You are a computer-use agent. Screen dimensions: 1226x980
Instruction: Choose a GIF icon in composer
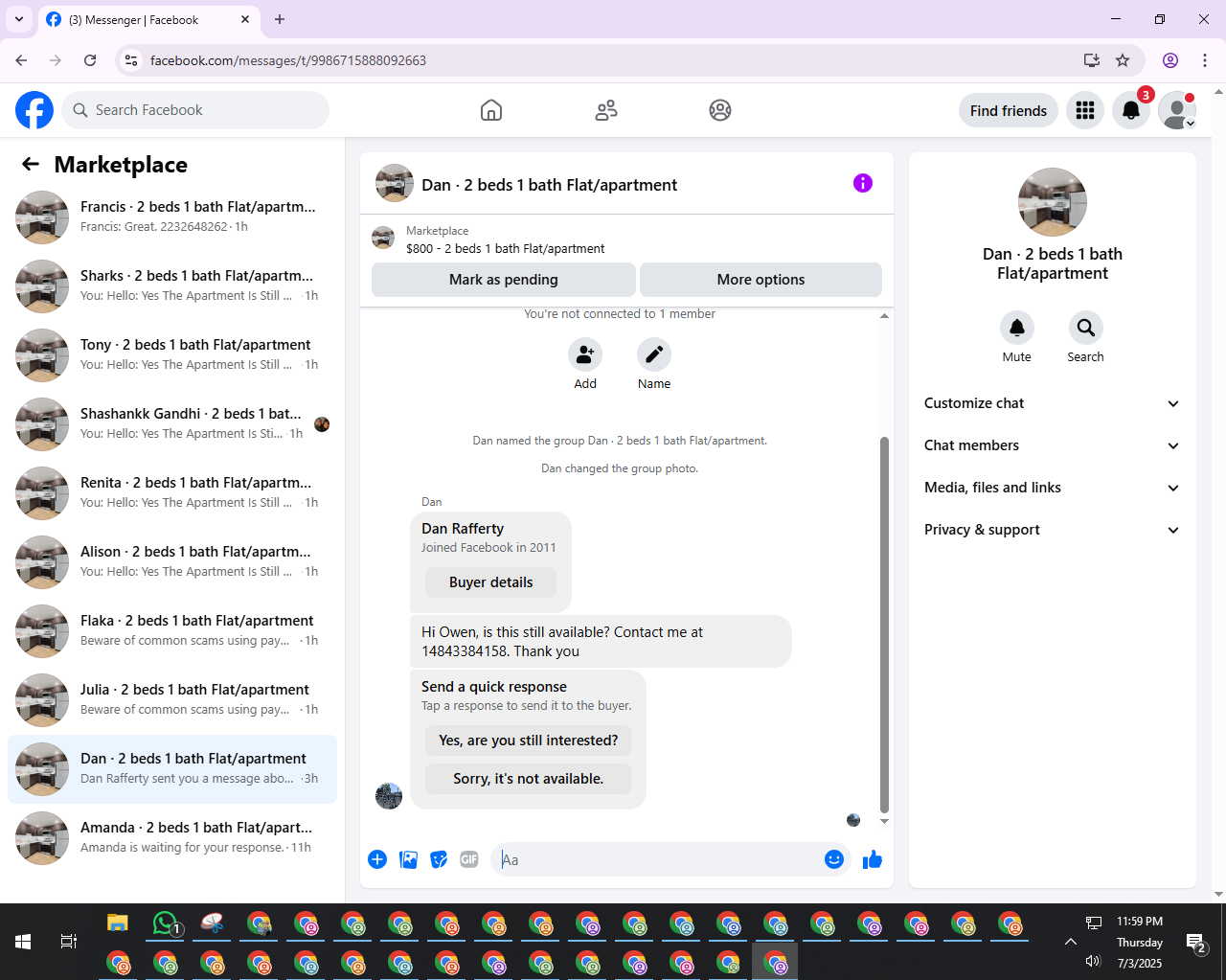469,859
